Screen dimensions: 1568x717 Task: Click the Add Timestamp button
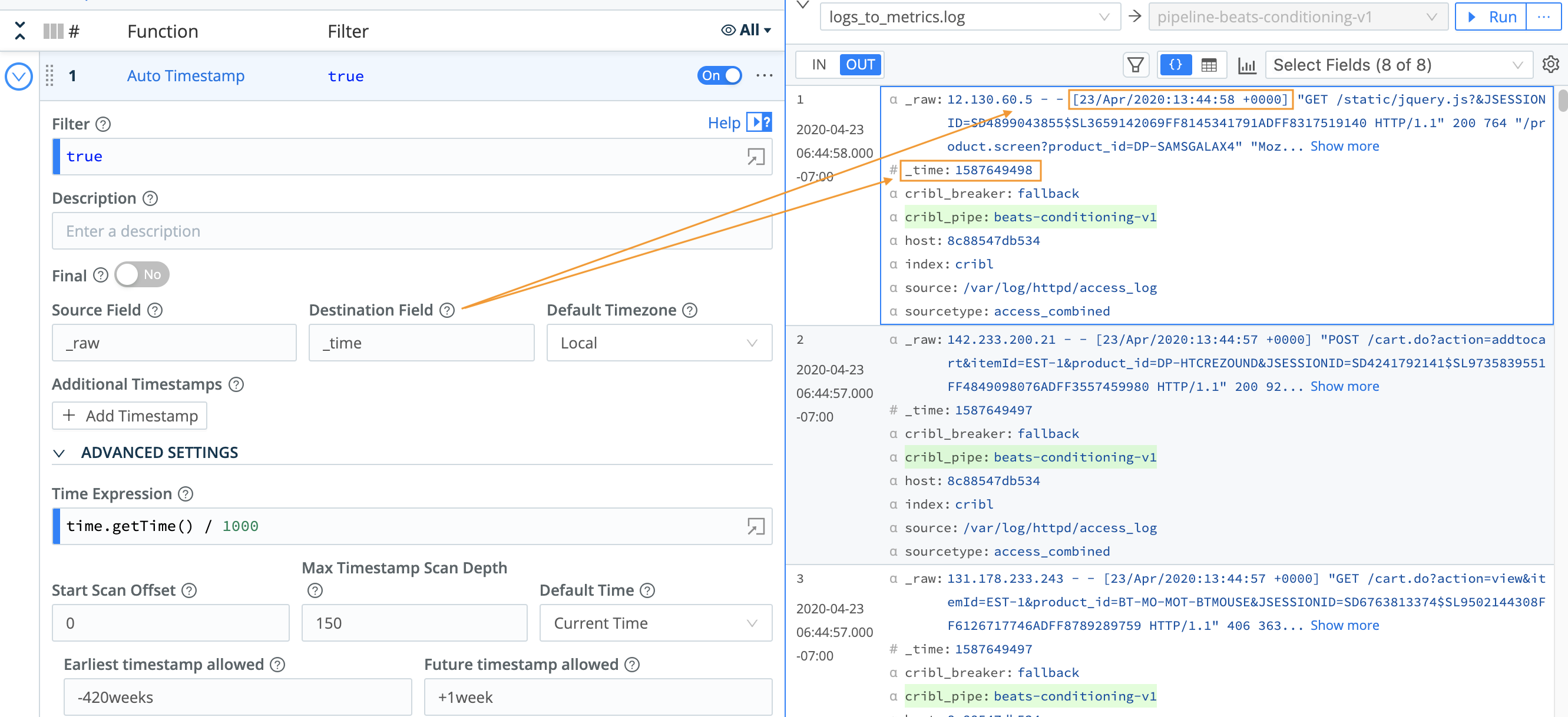(x=130, y=416)
